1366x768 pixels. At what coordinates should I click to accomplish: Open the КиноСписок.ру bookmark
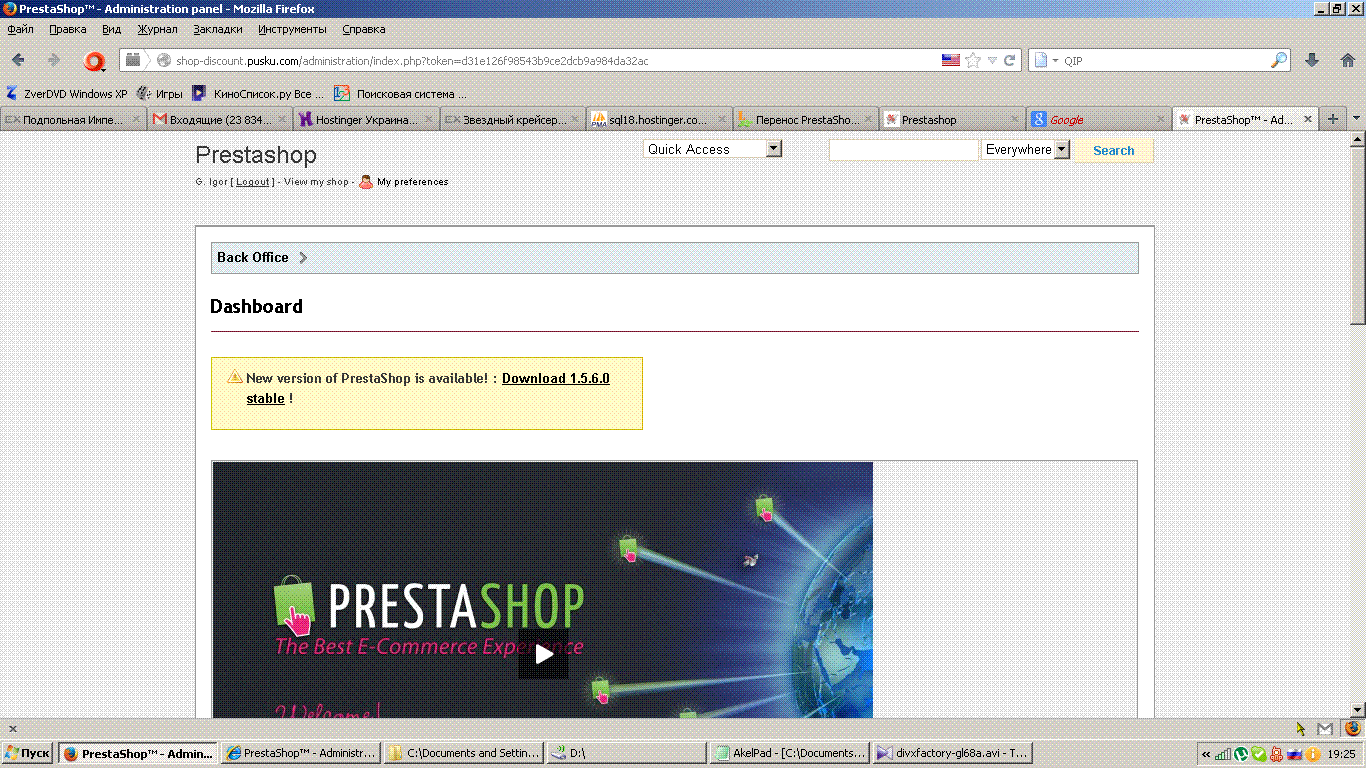pos(258,94)
